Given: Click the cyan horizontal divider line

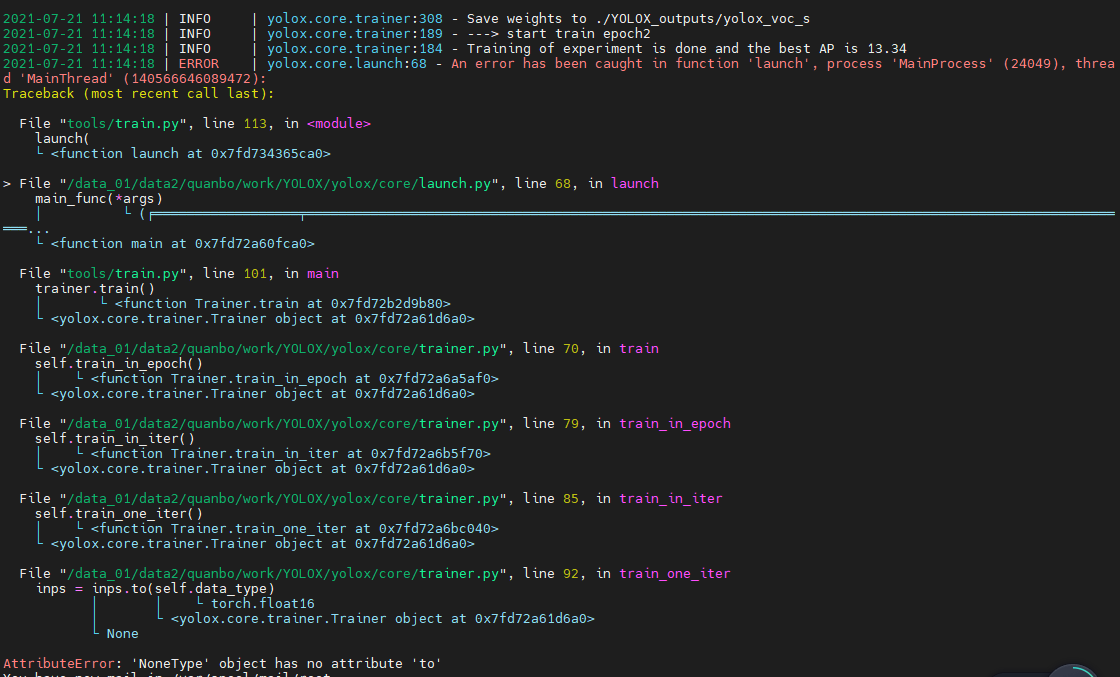Looking at the screenshot, I should (x=600, y=213).
